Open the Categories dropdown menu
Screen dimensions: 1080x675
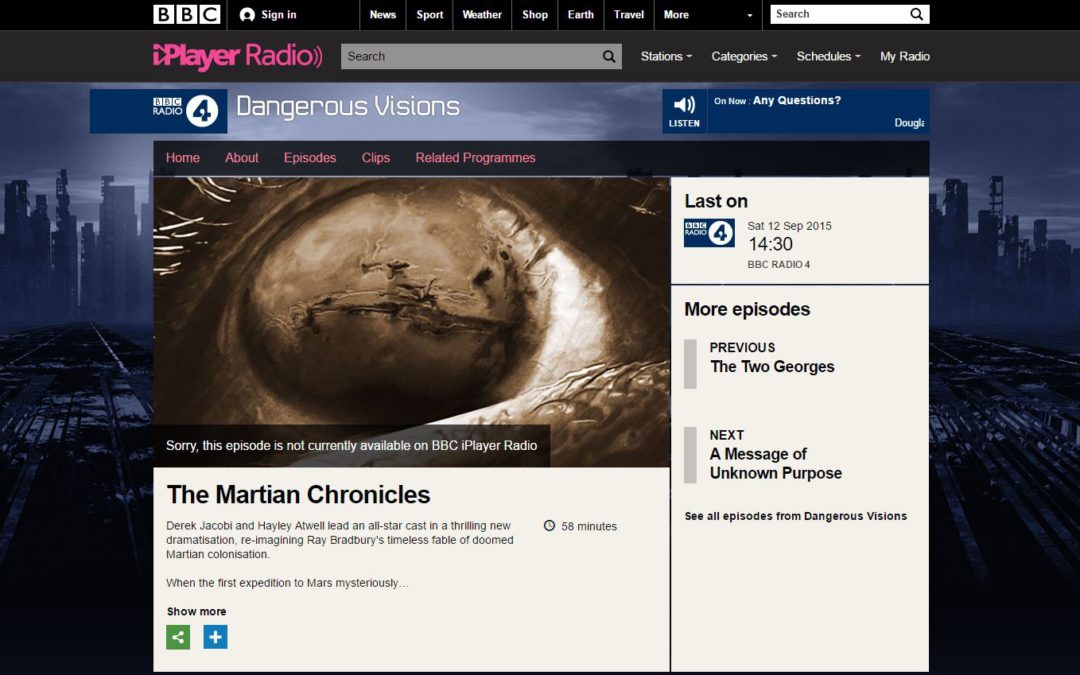(744, 56)
